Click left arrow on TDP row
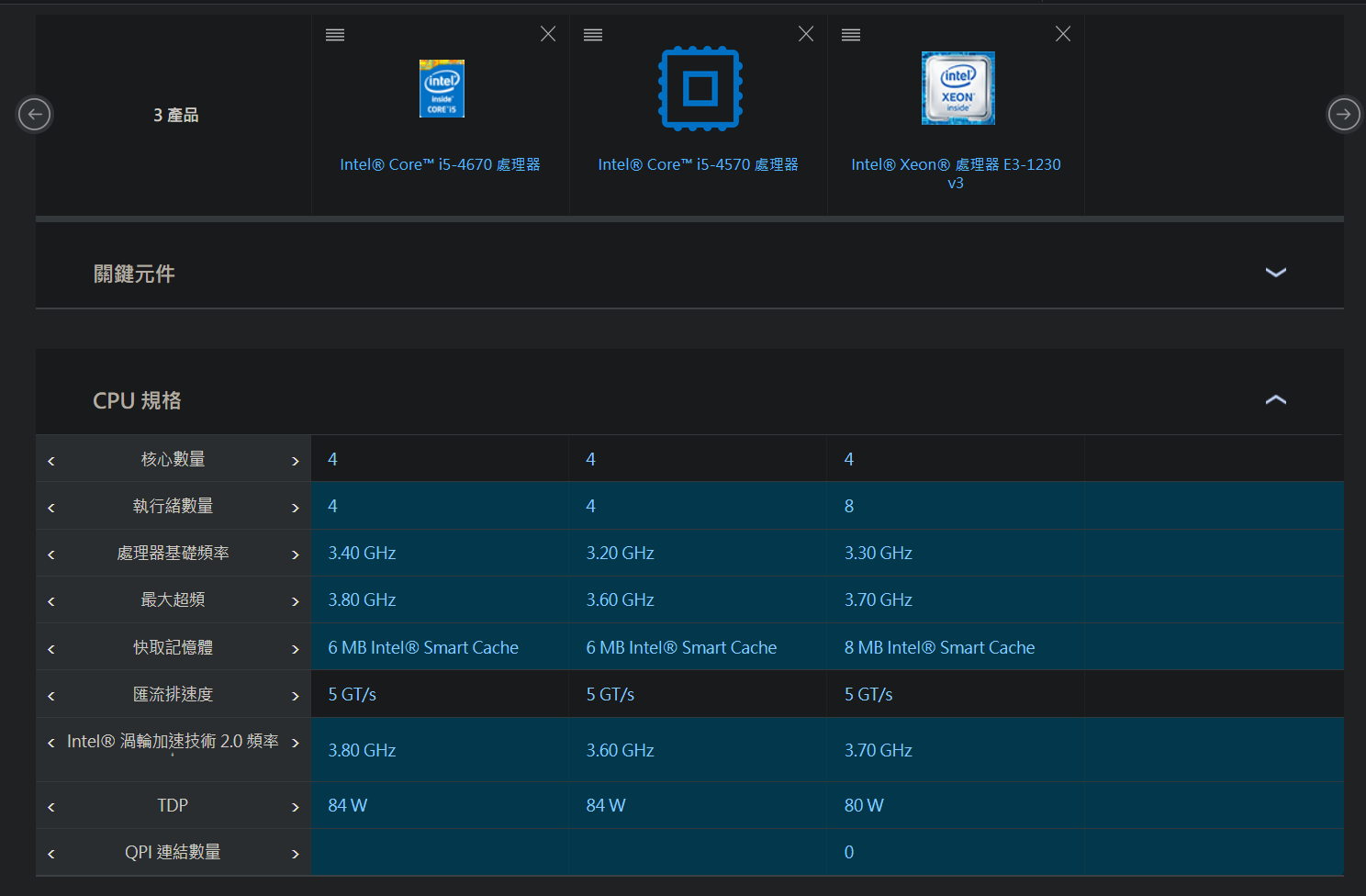The image size is (1366, 896). tap(51, 807)
